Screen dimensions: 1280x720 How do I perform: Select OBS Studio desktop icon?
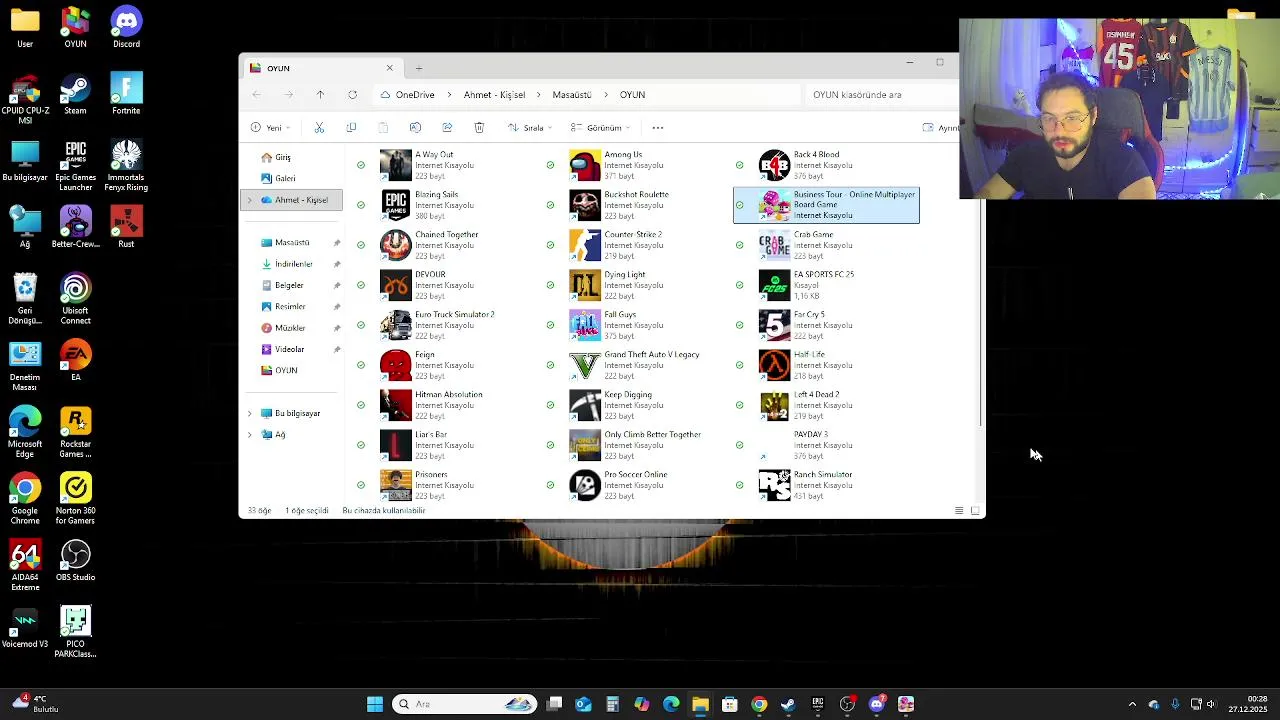(x=75, y=560)
